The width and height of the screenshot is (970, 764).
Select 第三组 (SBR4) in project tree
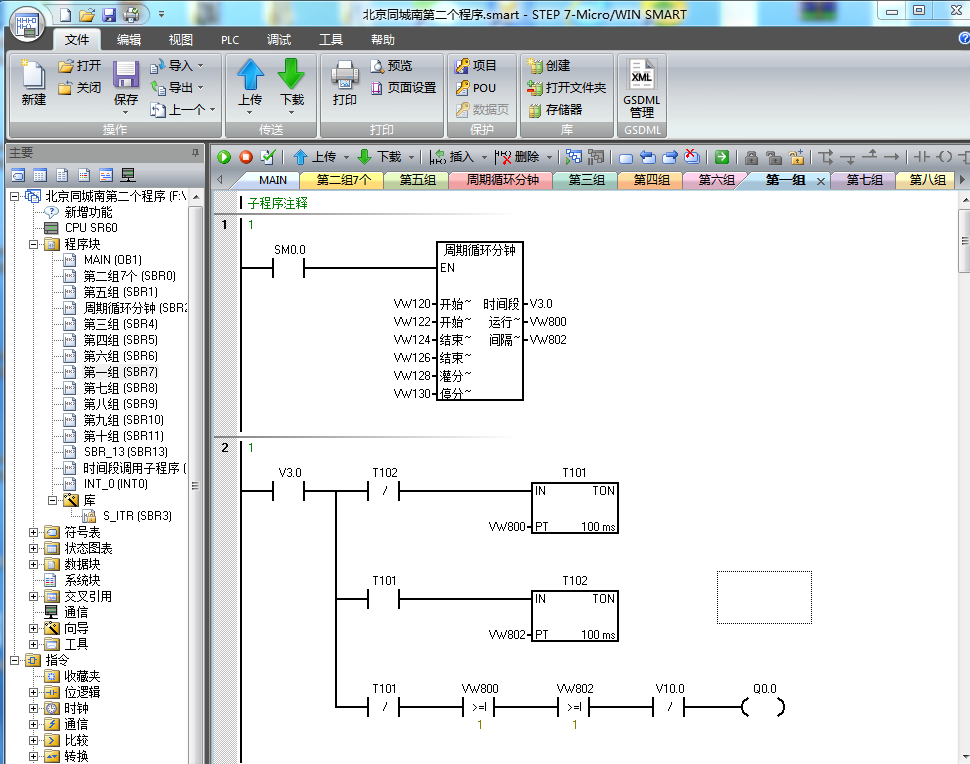(120, 324)
